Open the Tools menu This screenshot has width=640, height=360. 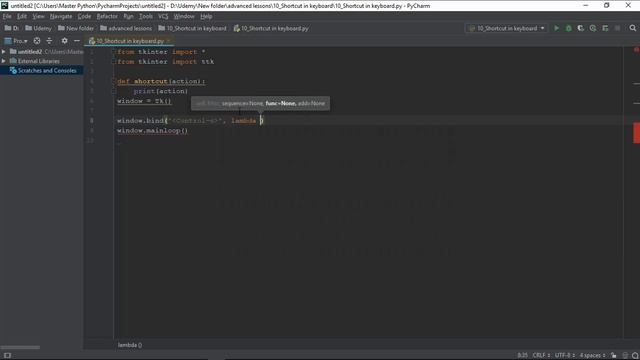coord(146,16)
